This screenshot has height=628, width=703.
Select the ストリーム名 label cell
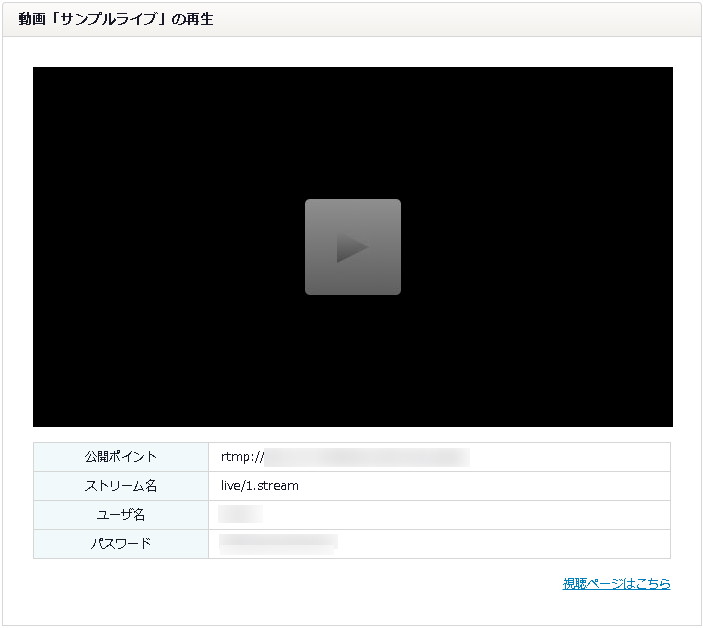pyautogui.click(x=121, y=486)
